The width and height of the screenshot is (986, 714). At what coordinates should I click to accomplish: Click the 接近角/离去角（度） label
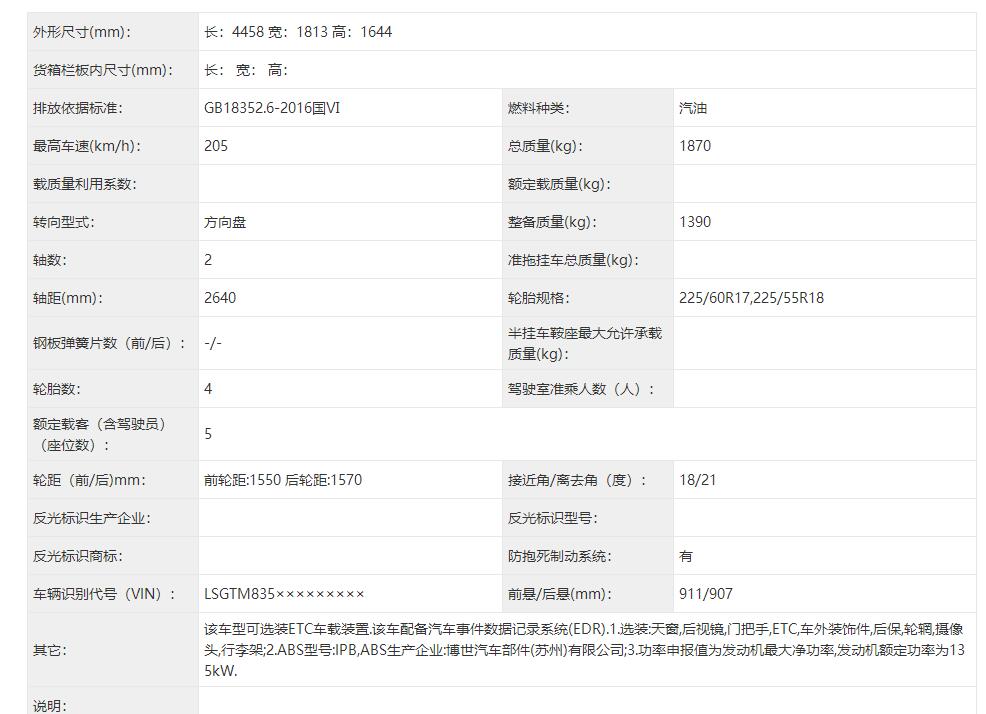[x=577, y=480]
